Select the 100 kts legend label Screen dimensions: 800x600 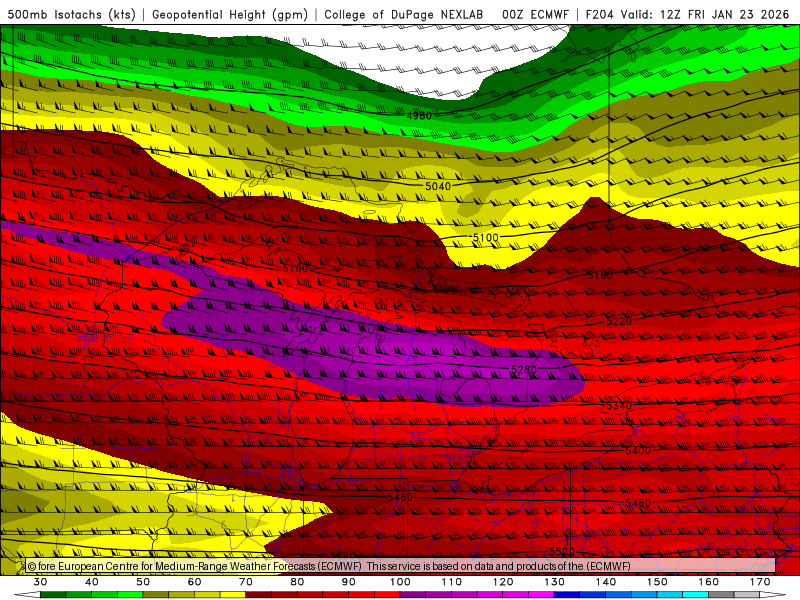(x=400, y=582)
